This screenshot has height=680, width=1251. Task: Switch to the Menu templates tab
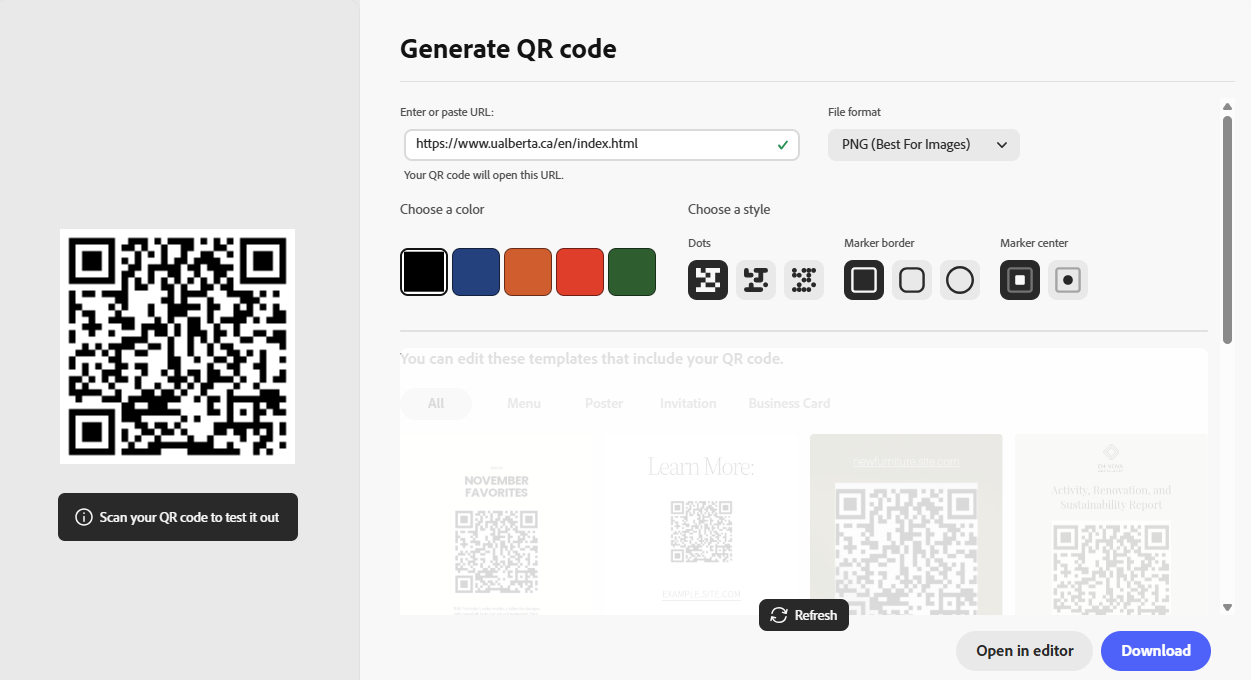click(x=524, y=403)
